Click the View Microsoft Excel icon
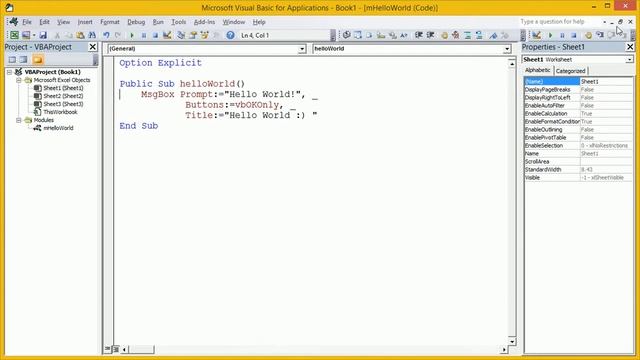 14,35
